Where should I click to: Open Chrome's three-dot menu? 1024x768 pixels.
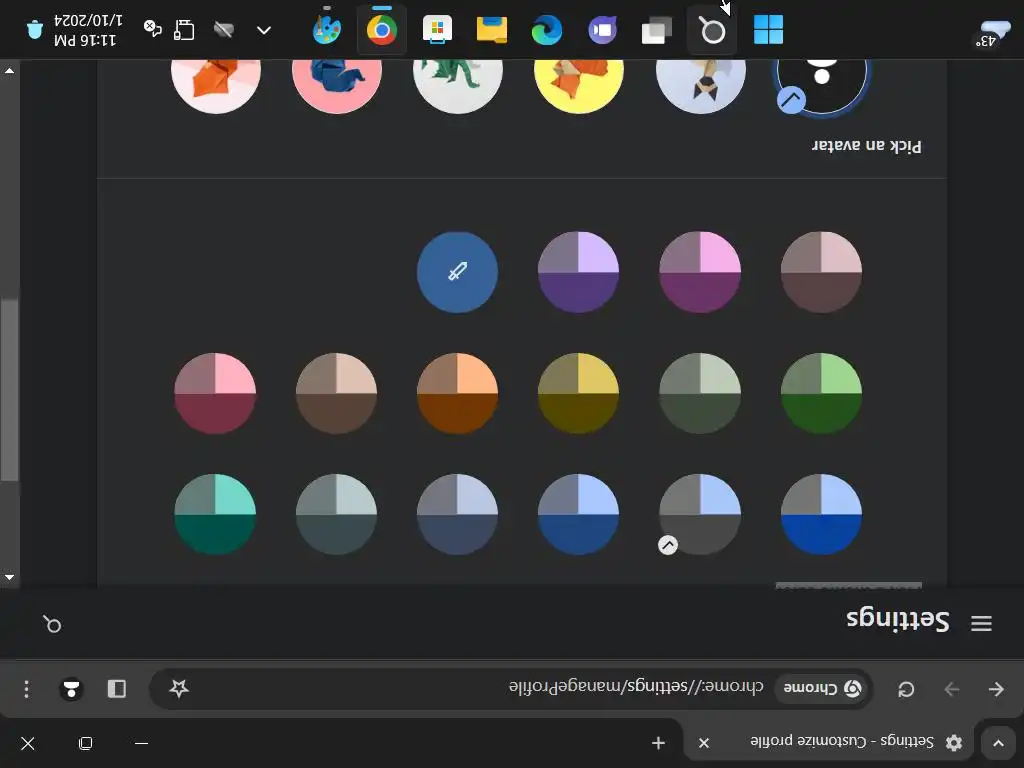point(26,689)
